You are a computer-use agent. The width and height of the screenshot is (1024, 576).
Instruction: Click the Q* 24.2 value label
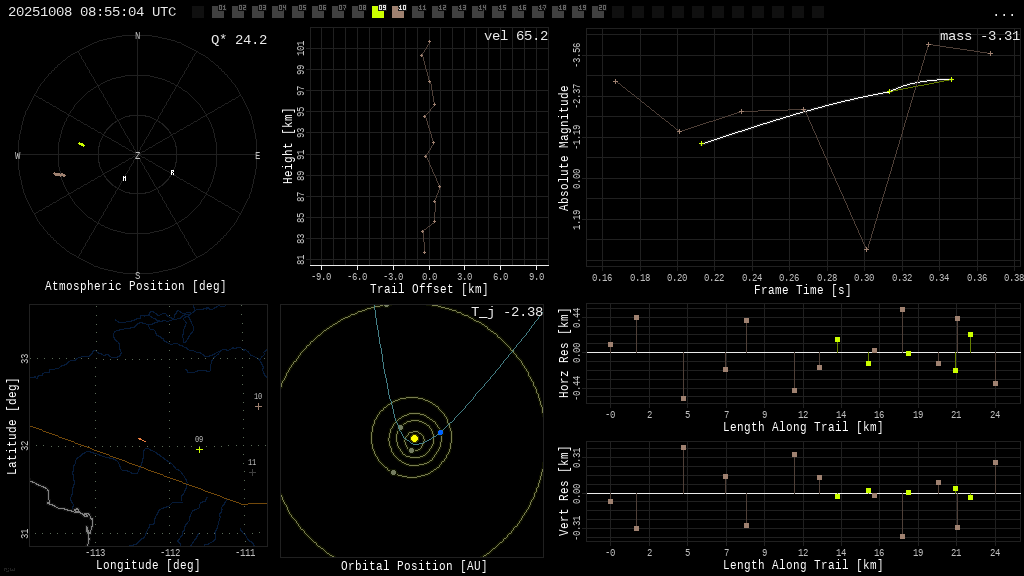[238, 40]
